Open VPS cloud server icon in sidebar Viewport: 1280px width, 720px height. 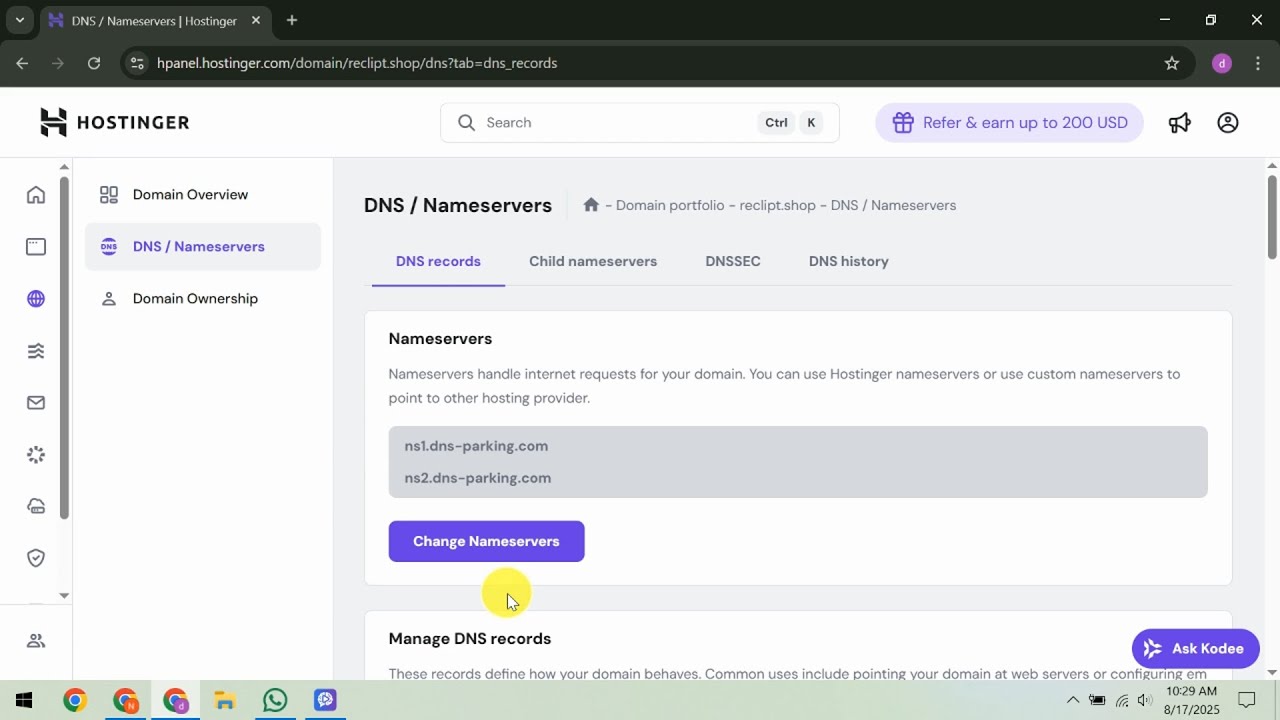(x=36, y=506)
